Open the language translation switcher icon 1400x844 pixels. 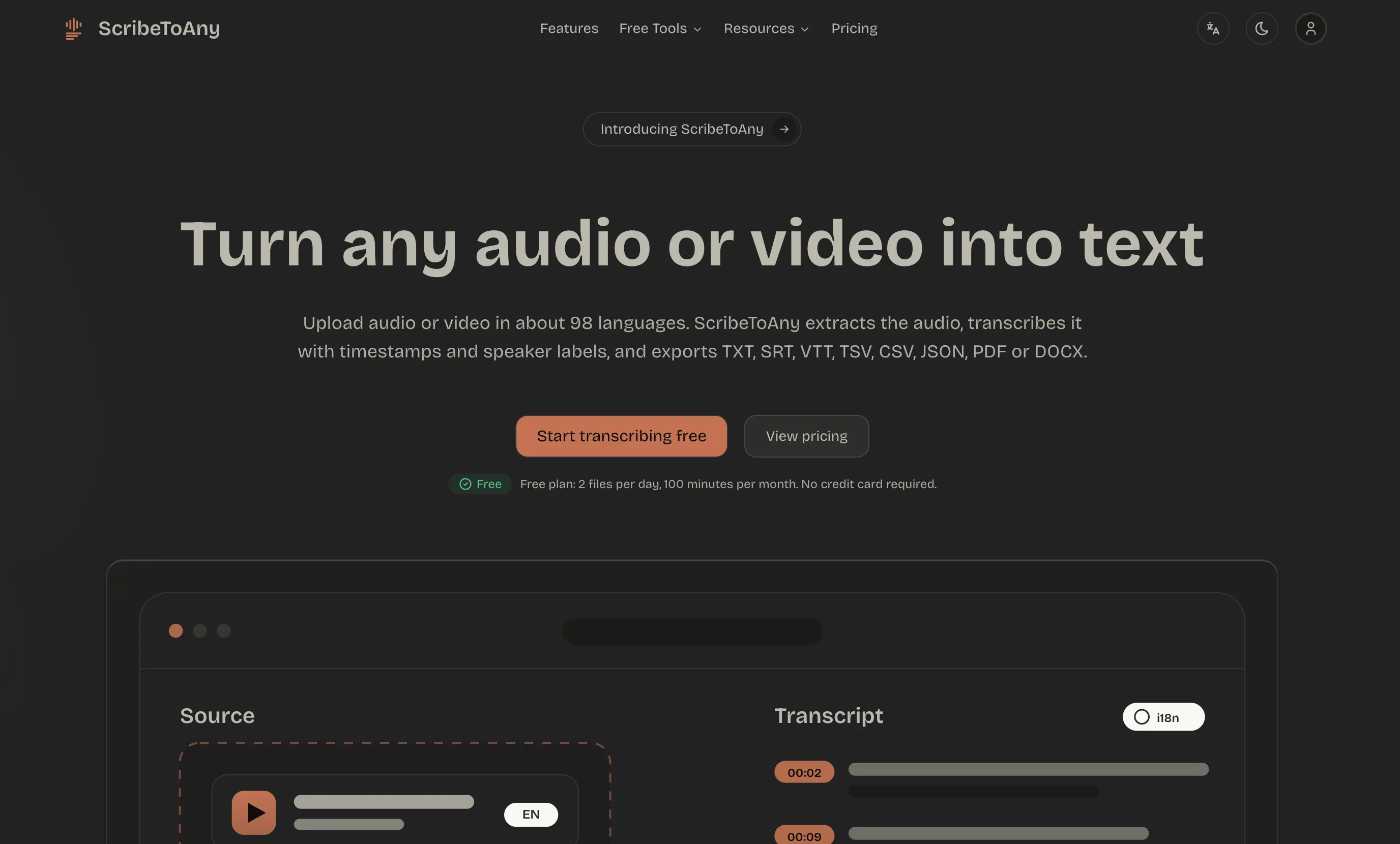(1213, 28)
